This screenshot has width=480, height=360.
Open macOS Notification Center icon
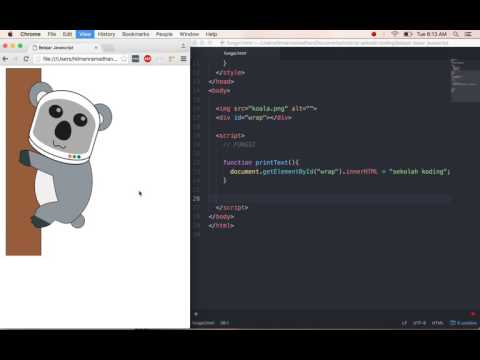(x=468, y=34)
